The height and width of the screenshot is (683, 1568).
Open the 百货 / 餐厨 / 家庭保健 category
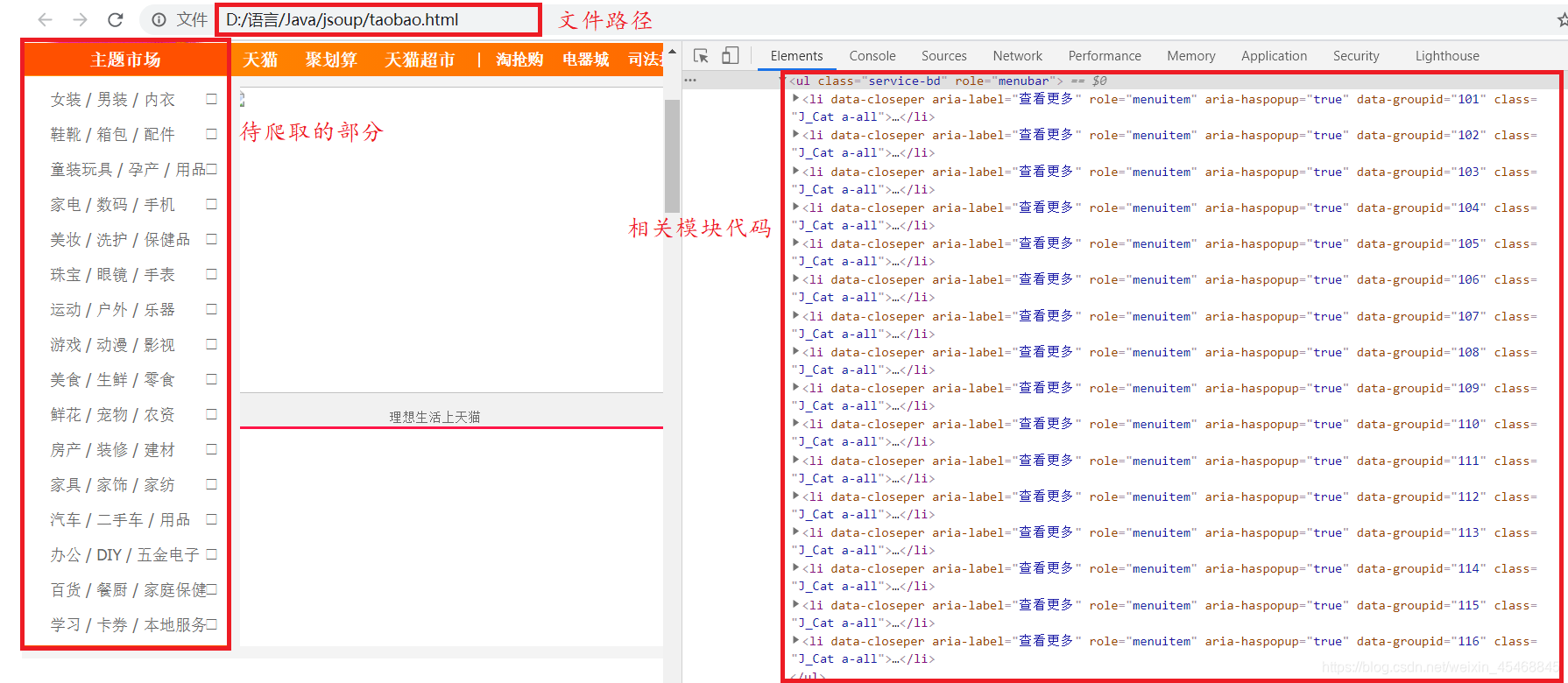pyautogui.click(x=128, y=590)
